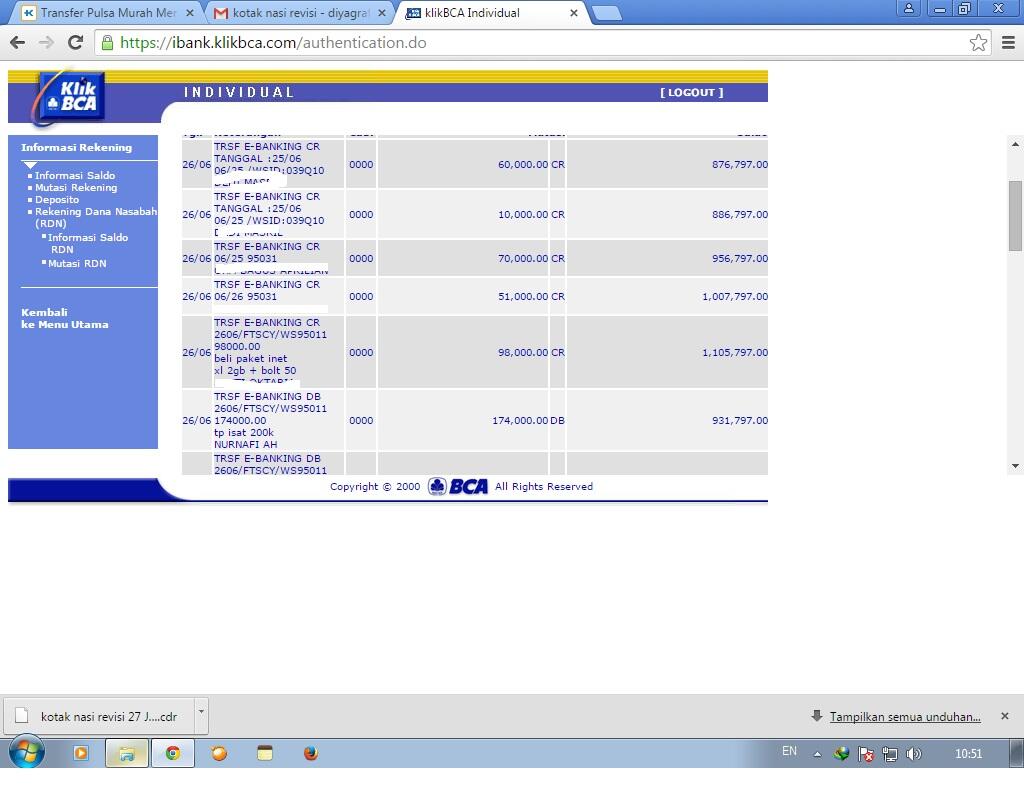Open Windows Media Player from the taskbar
Screen dimensions: 1024x809
pyautogui.click(x=81, y=753)
